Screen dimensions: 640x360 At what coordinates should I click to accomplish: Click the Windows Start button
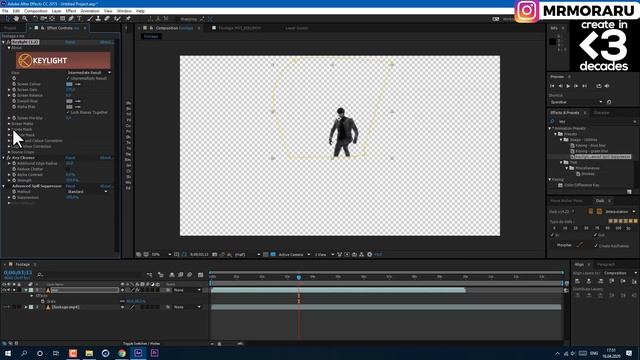[8, 353]
